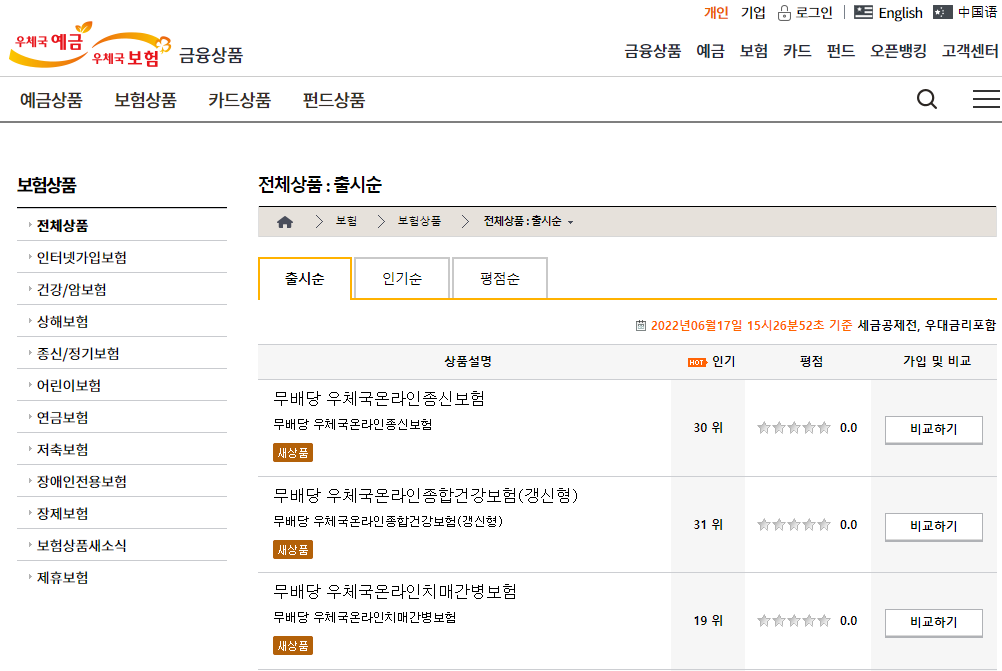Click 새상품 badge under 치매간병보험

point(293,645)
